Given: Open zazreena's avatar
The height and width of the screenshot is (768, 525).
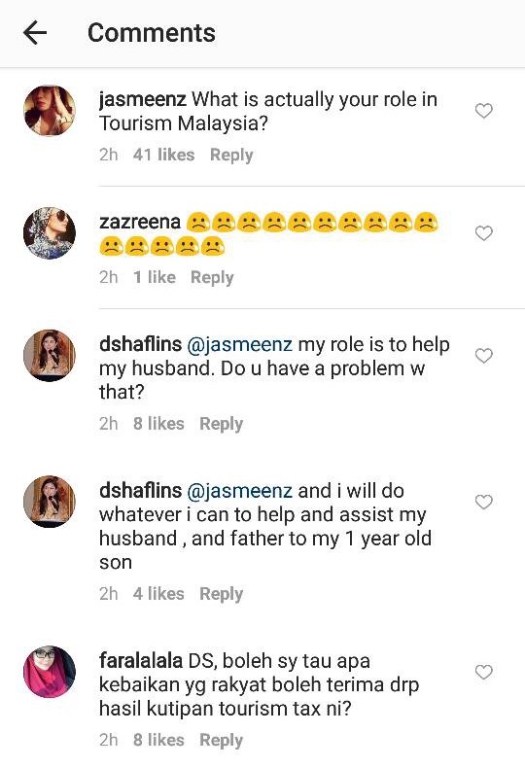Looking at the screenshot, I should click(x=49, y=233).
